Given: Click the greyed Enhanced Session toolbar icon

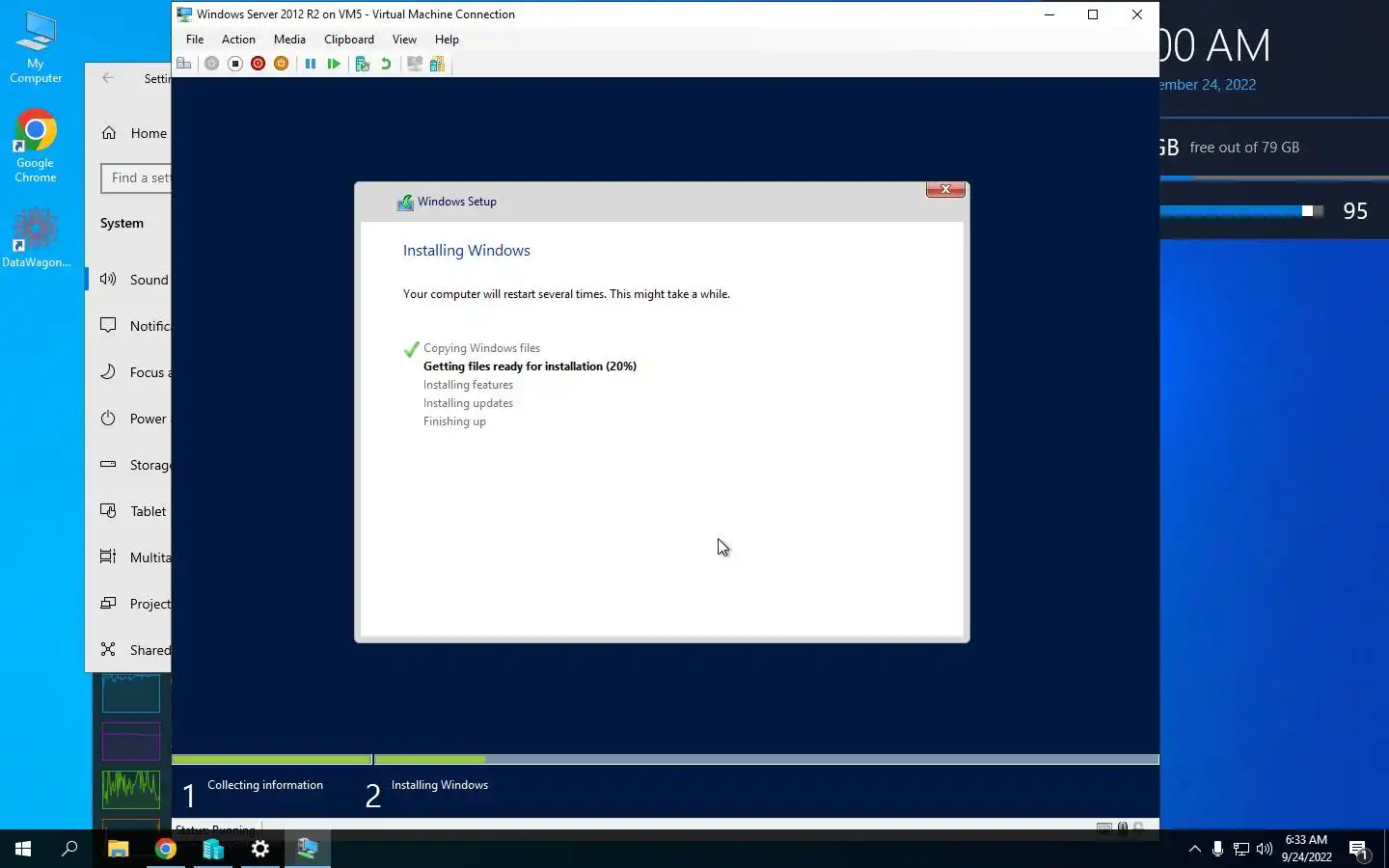Looking at the screenshot, I should (x=415, y=64).
